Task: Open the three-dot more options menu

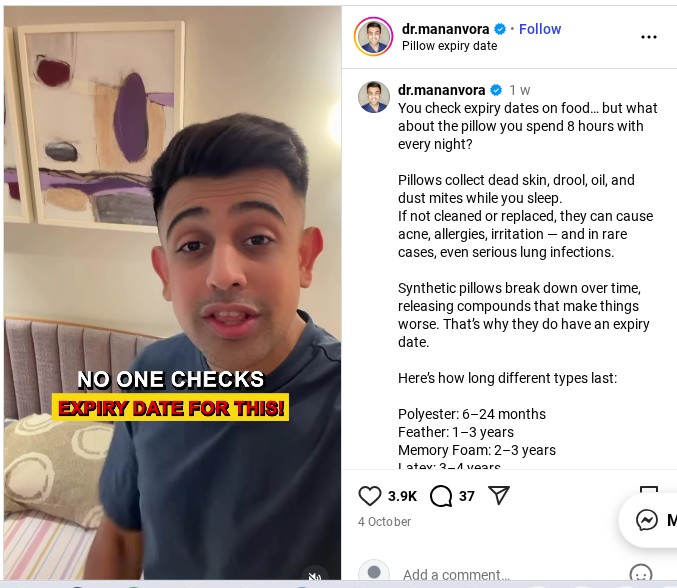Action: [x=649, y=37]
